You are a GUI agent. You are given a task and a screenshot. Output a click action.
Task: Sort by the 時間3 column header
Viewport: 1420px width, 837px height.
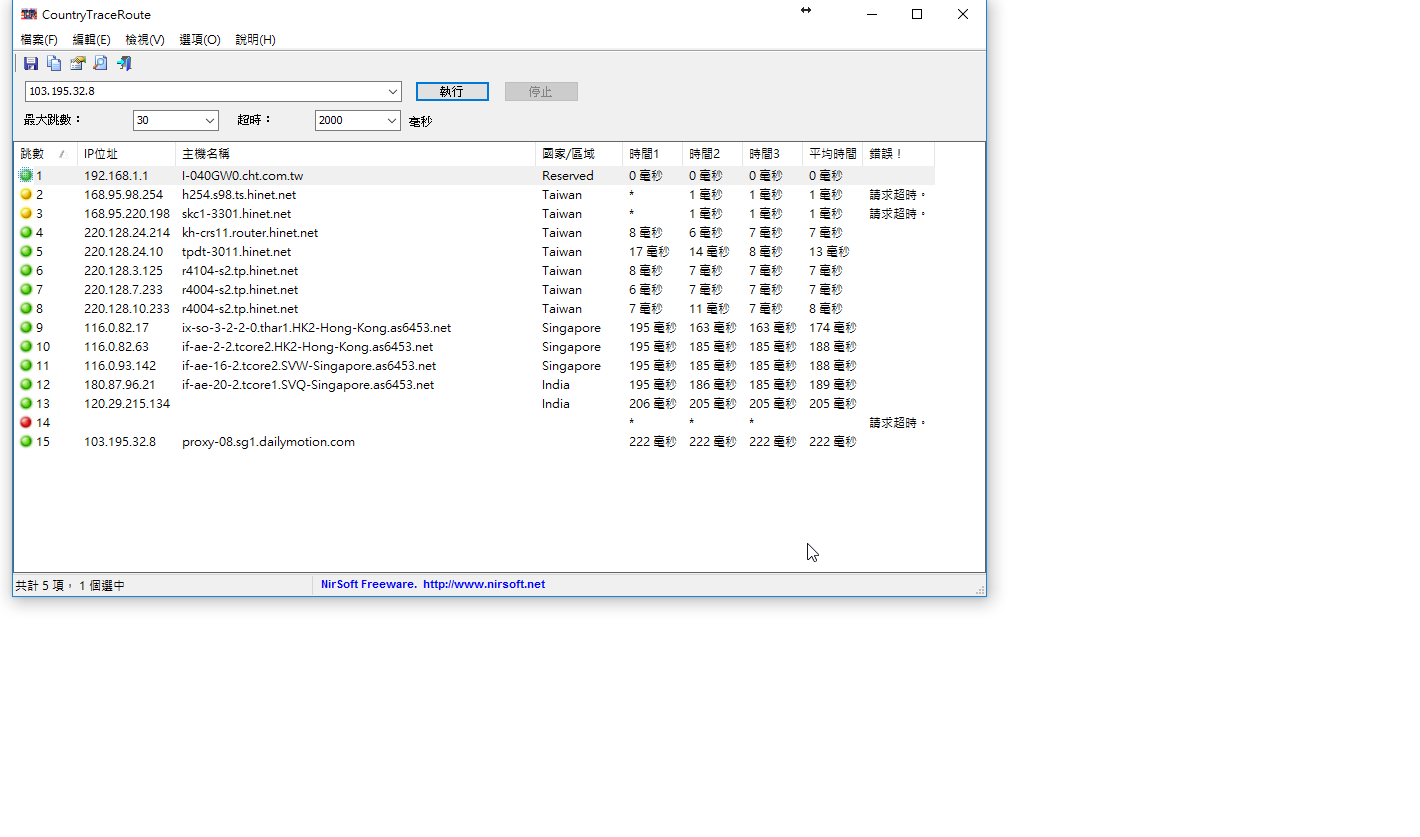coord(772,154)
